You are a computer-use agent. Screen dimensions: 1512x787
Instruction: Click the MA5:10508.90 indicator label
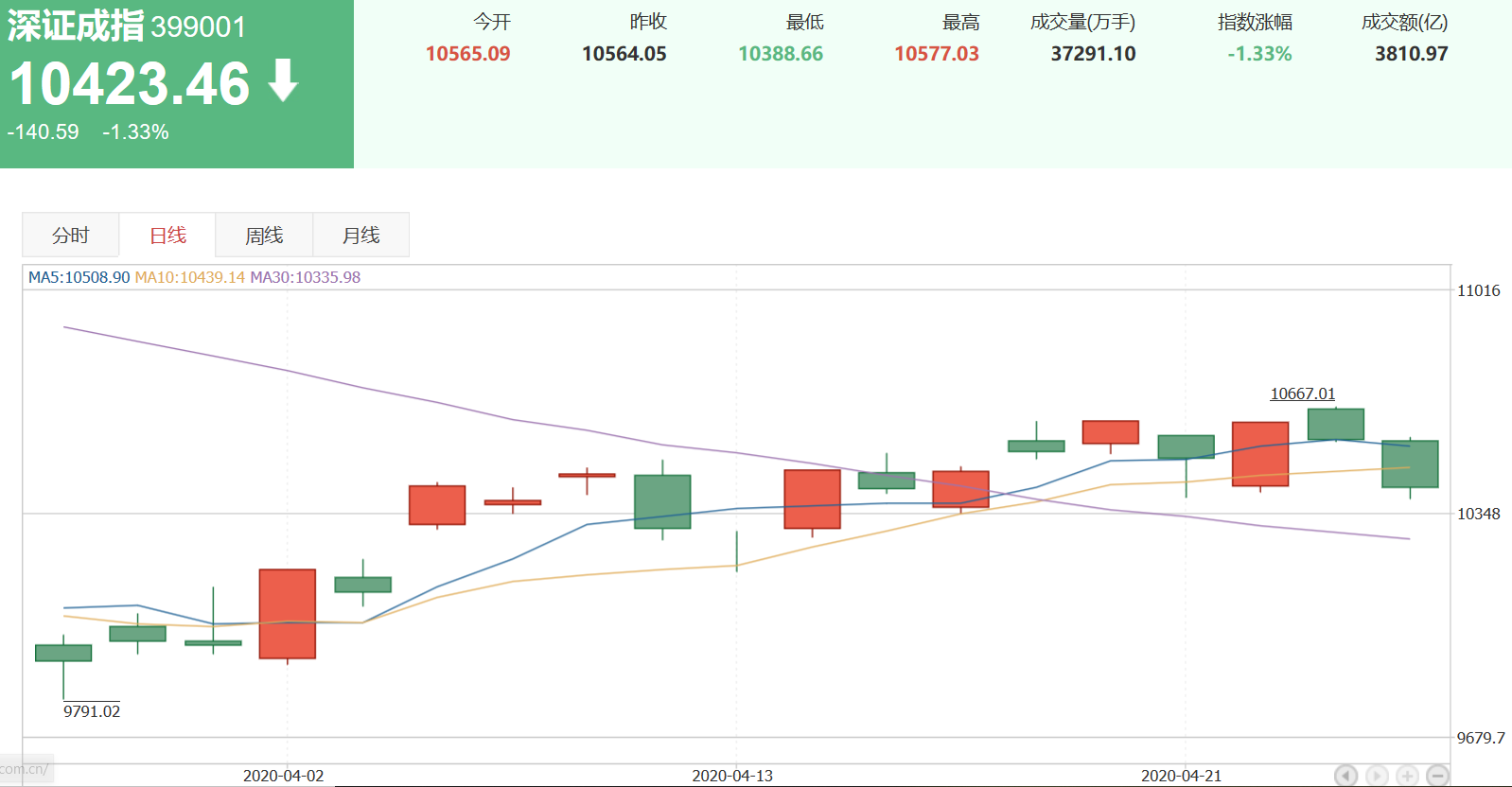click(79, 277)
